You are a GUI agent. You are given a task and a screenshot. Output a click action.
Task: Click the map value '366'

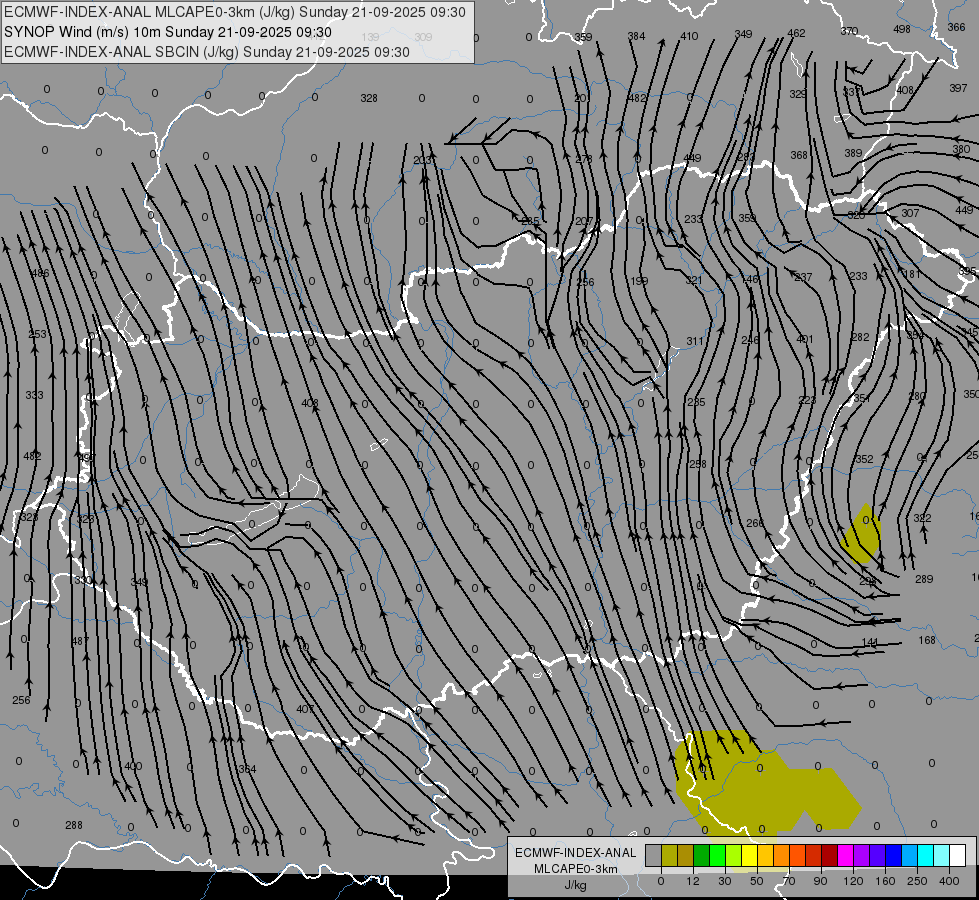pyautogui.click(x=956, y=27)
